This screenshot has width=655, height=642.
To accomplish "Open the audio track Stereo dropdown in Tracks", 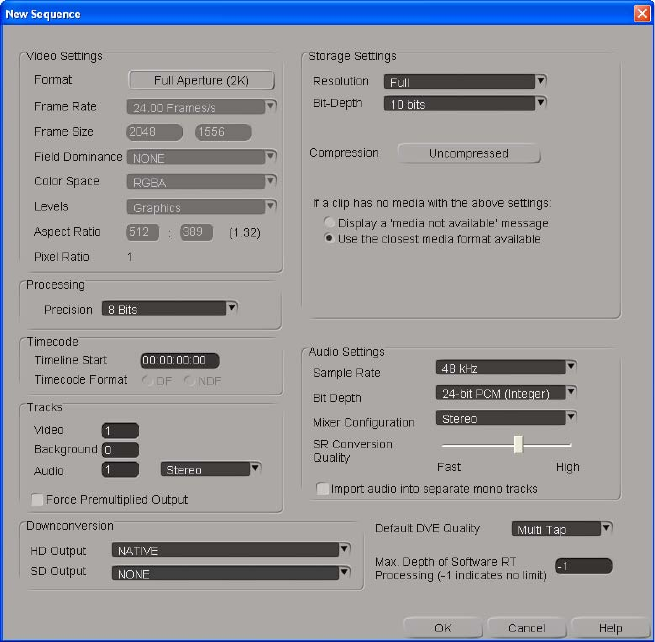I will [211, 469].
